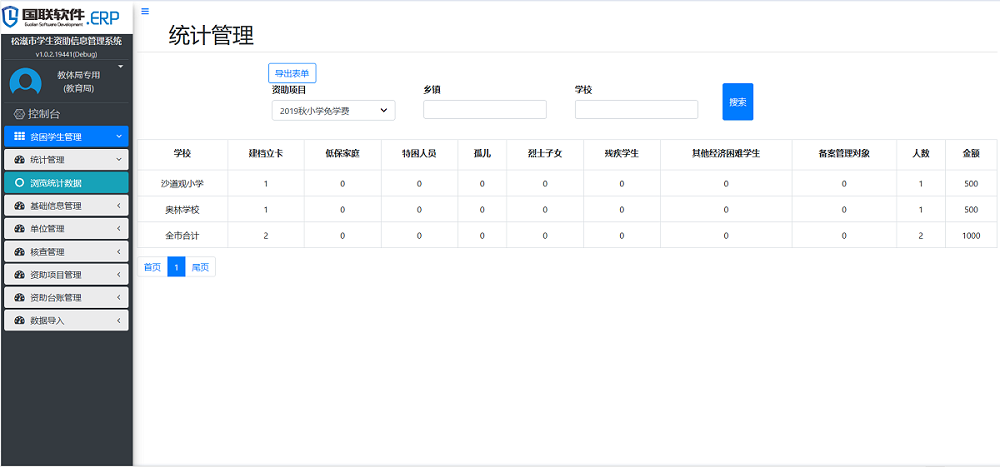Select the 奥林学校 row cell
The height and width of the screenshot is (467, 1000).
[182, 209]
